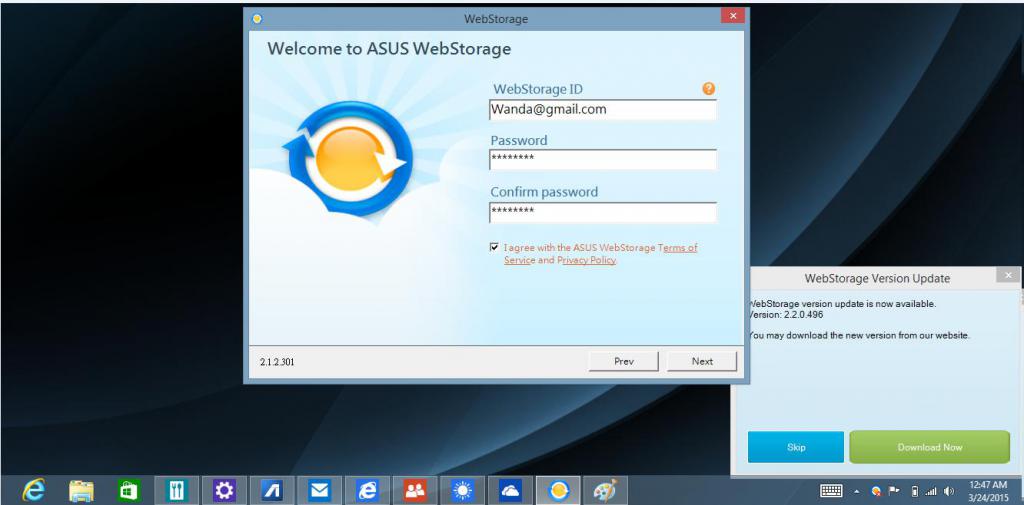The width and height of the screenshot is (1024, 505).
Task: Open the ASUS app taskbar icon
Action: coord(271,491)
